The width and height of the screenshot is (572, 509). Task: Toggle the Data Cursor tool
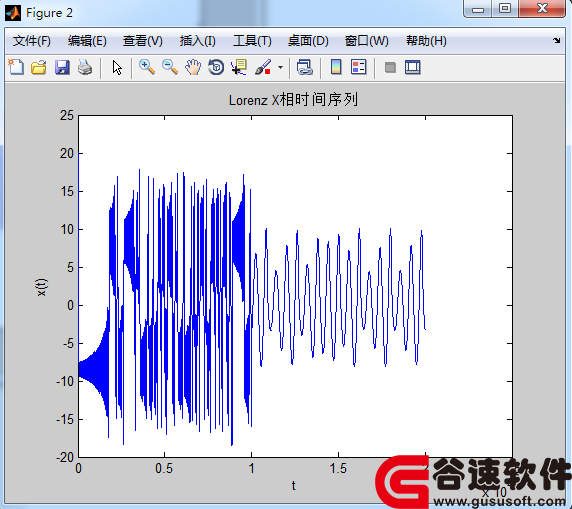(239, 68)
